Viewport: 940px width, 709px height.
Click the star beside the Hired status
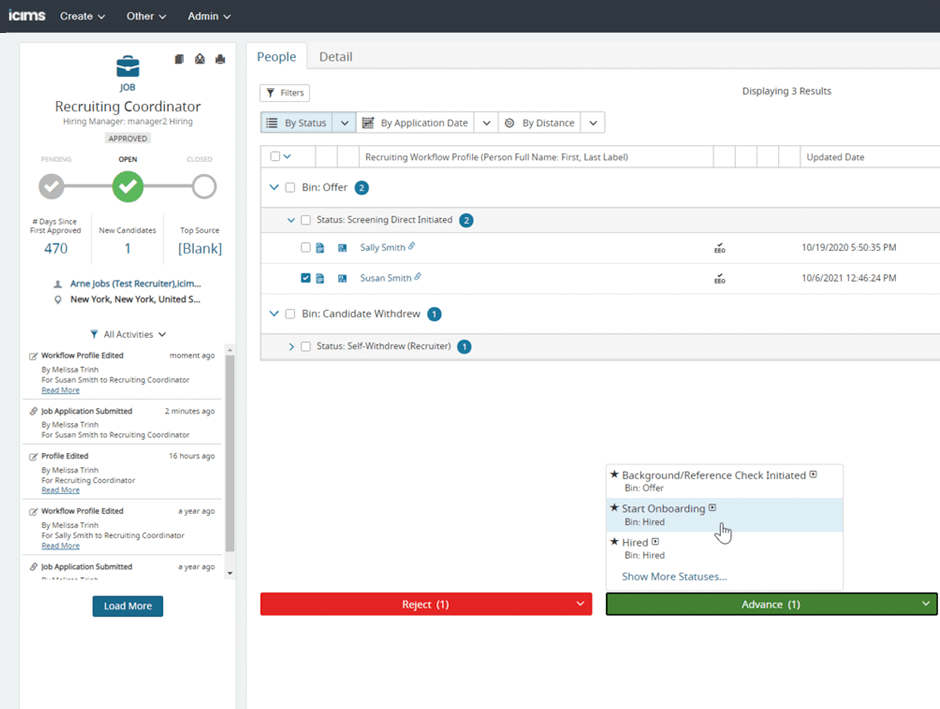click(614, 542)
